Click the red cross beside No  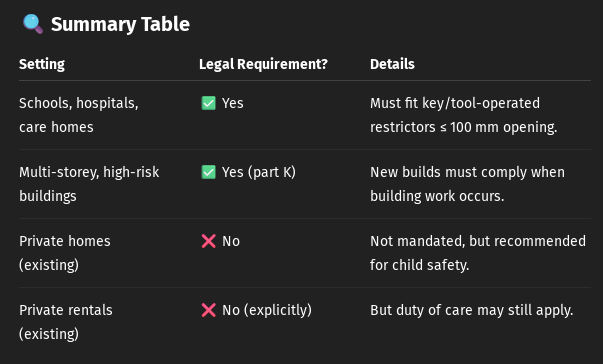click(208, 241)
